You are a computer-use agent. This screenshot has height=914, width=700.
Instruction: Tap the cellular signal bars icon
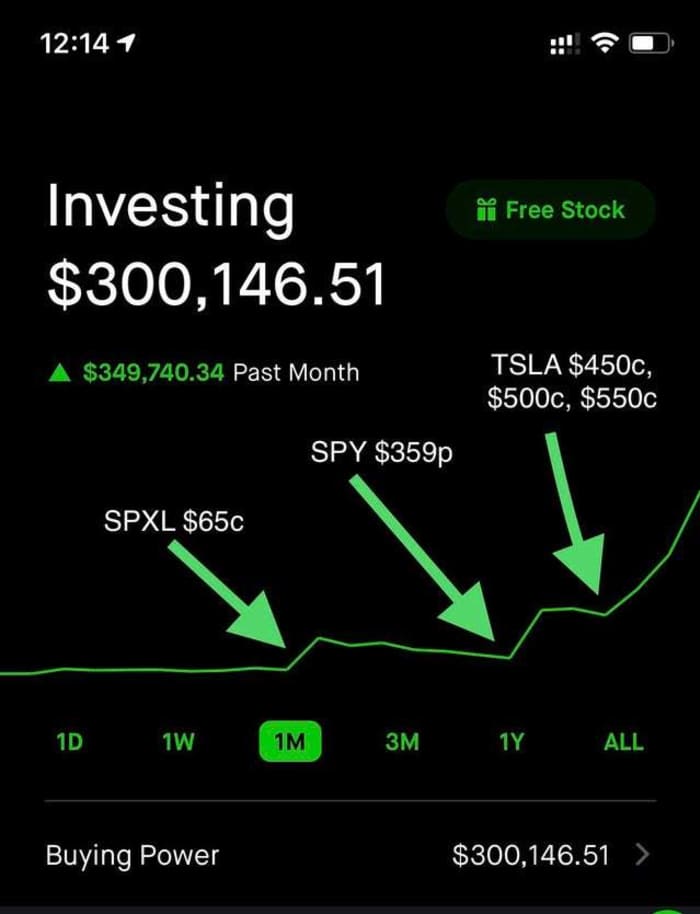pyautogui.click(x=564, y=43)
